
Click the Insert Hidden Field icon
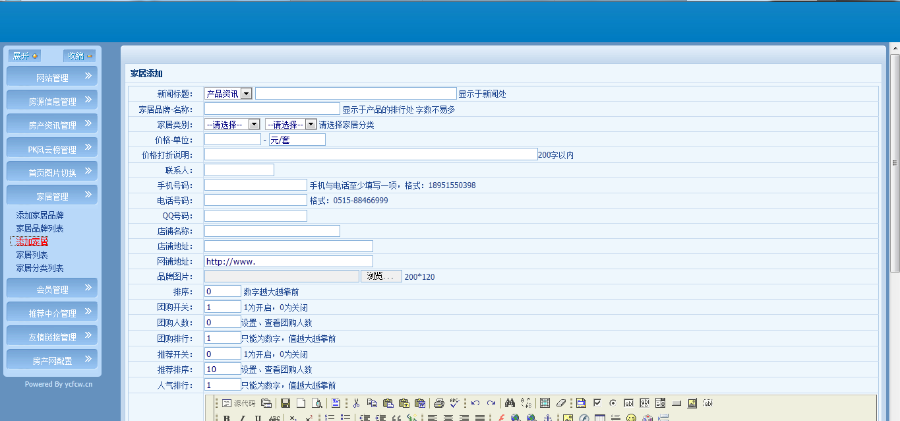point(708,403)
